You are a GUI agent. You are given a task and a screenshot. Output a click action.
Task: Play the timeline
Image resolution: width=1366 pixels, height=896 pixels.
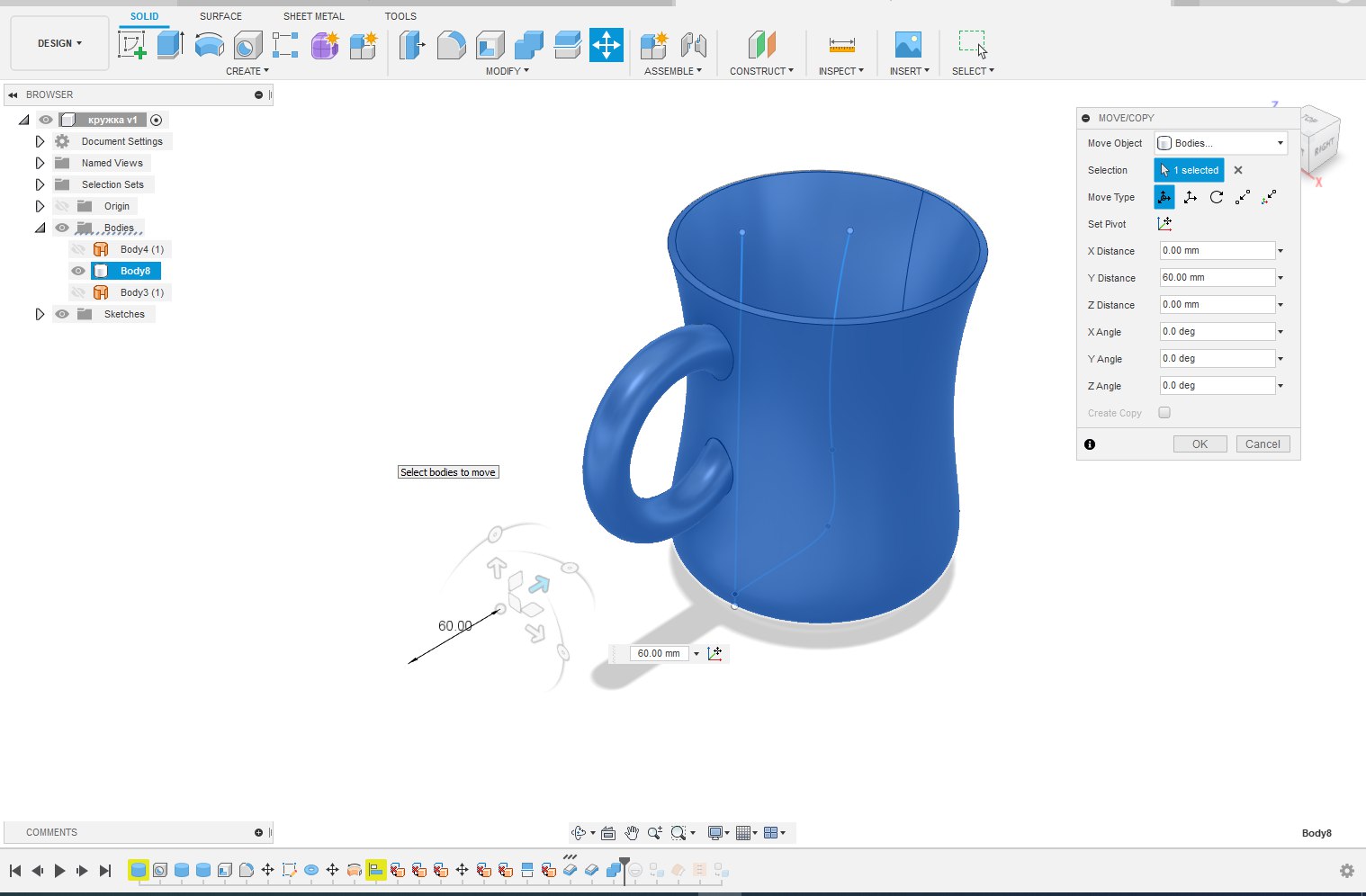pos(60,870)
